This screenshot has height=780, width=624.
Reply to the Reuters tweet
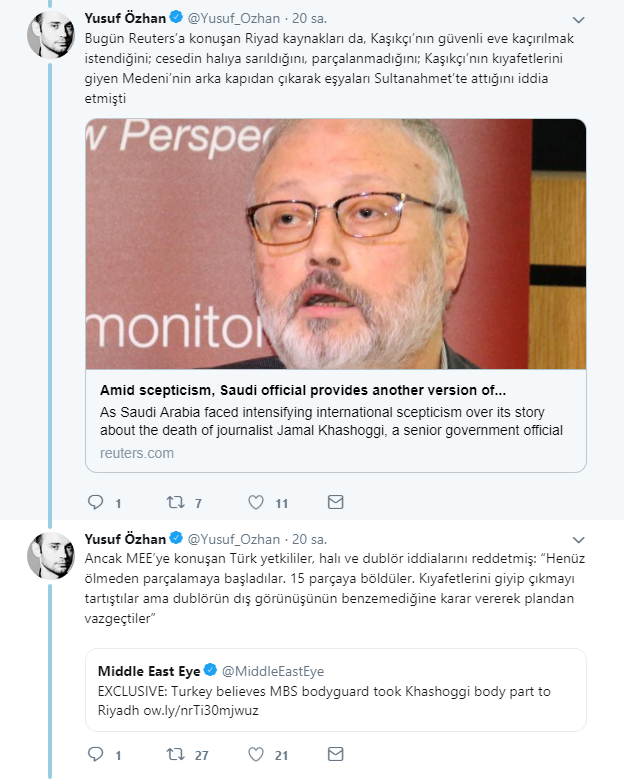(x=96, y=502)
